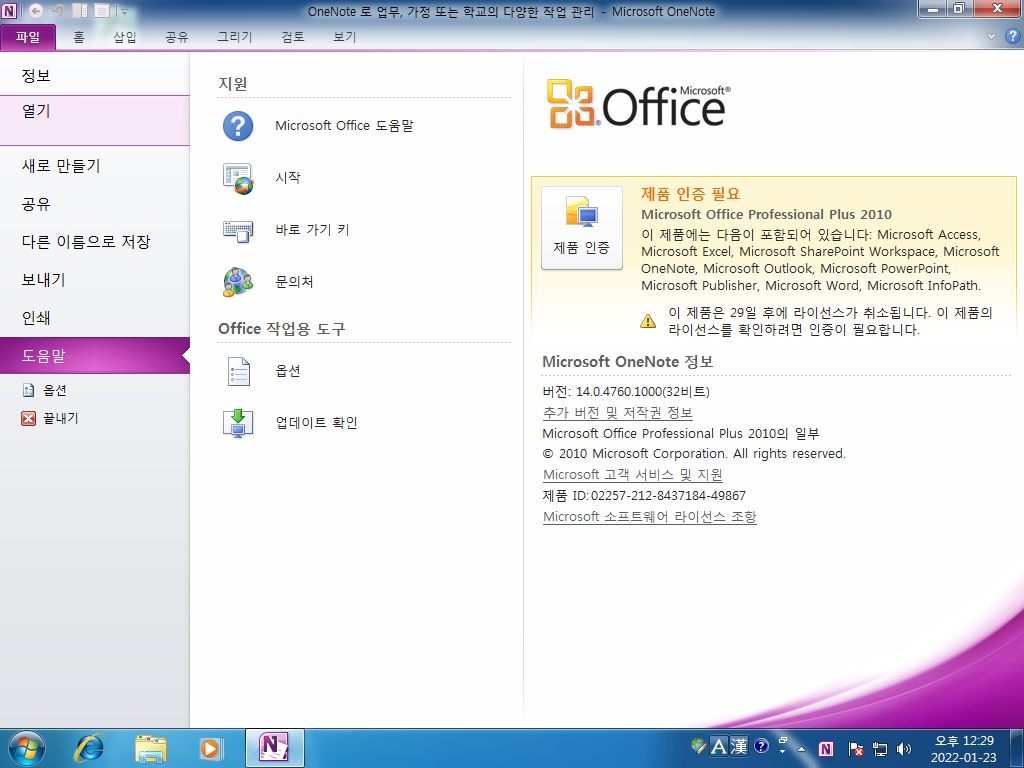Switch to the 그리기 tab
Image resolution: width=1024 pixels, height=768 pixels.
(x=234, y=37)
